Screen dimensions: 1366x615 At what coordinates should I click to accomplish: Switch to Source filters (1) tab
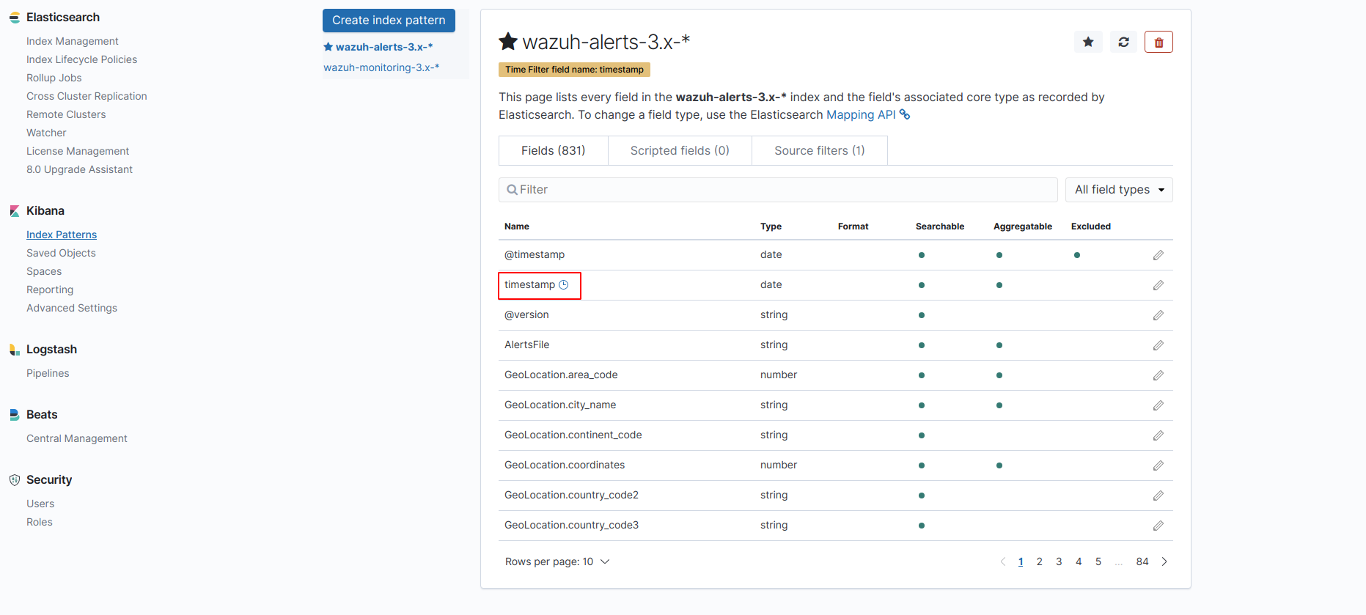[x=819, y=151]
